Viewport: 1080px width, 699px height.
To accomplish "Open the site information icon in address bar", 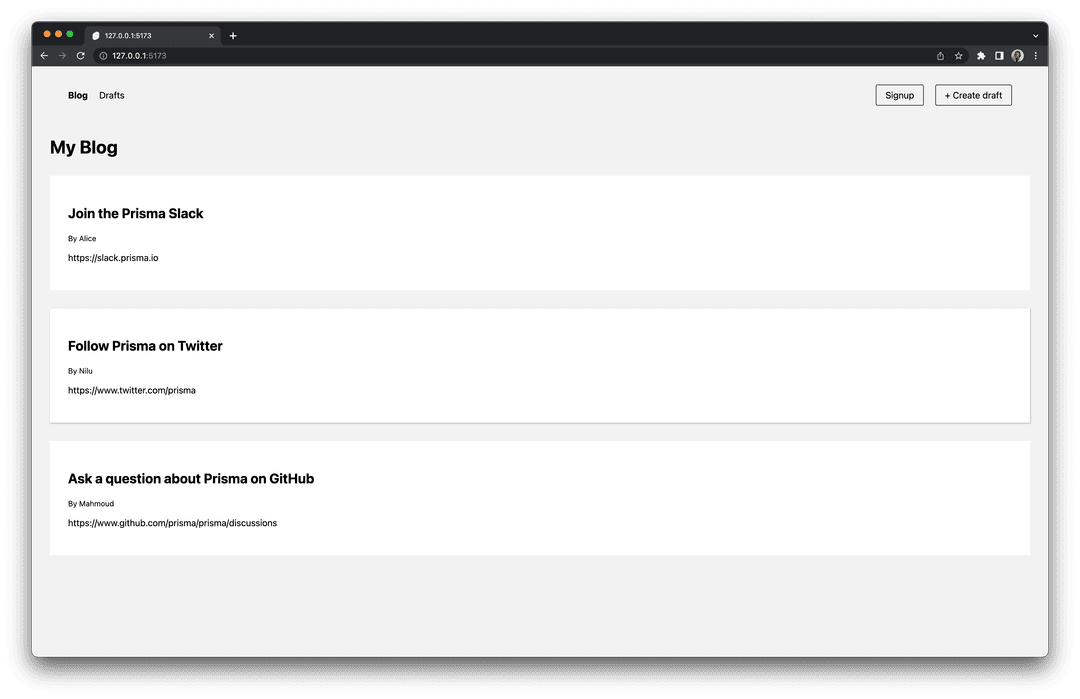I will point(102,56).
